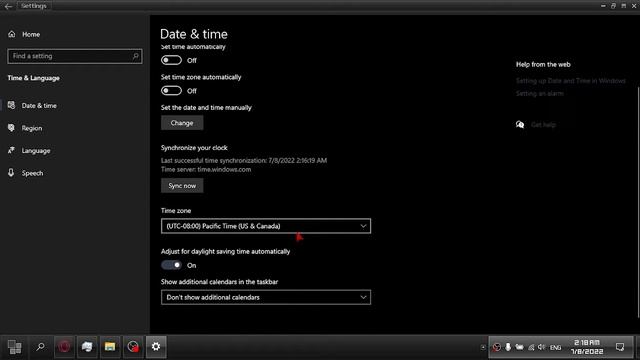Show hidden system tray icons
This screenshot has width=640, height=360.
tap(483, 348)
